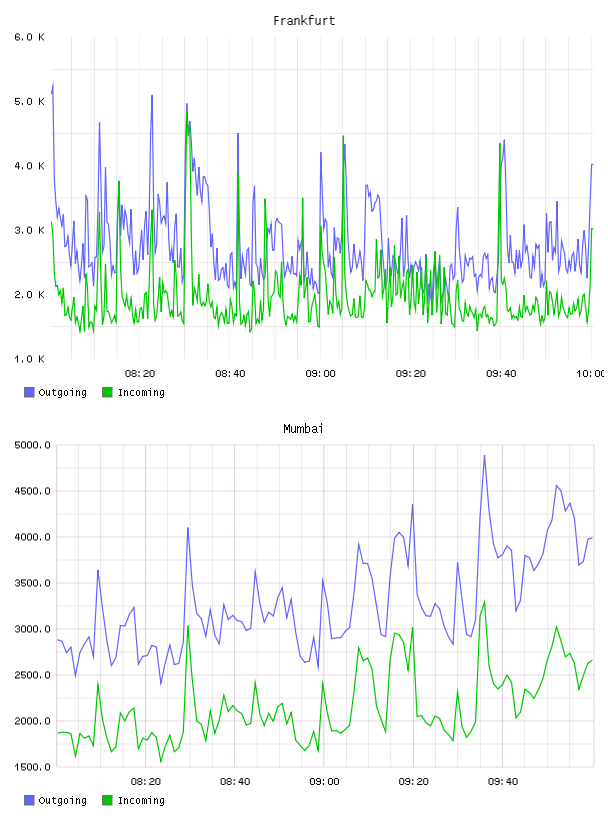Click the 2.0 K axis label in the Frankfurt chart
Screen dimensions: 608x816
29,295
